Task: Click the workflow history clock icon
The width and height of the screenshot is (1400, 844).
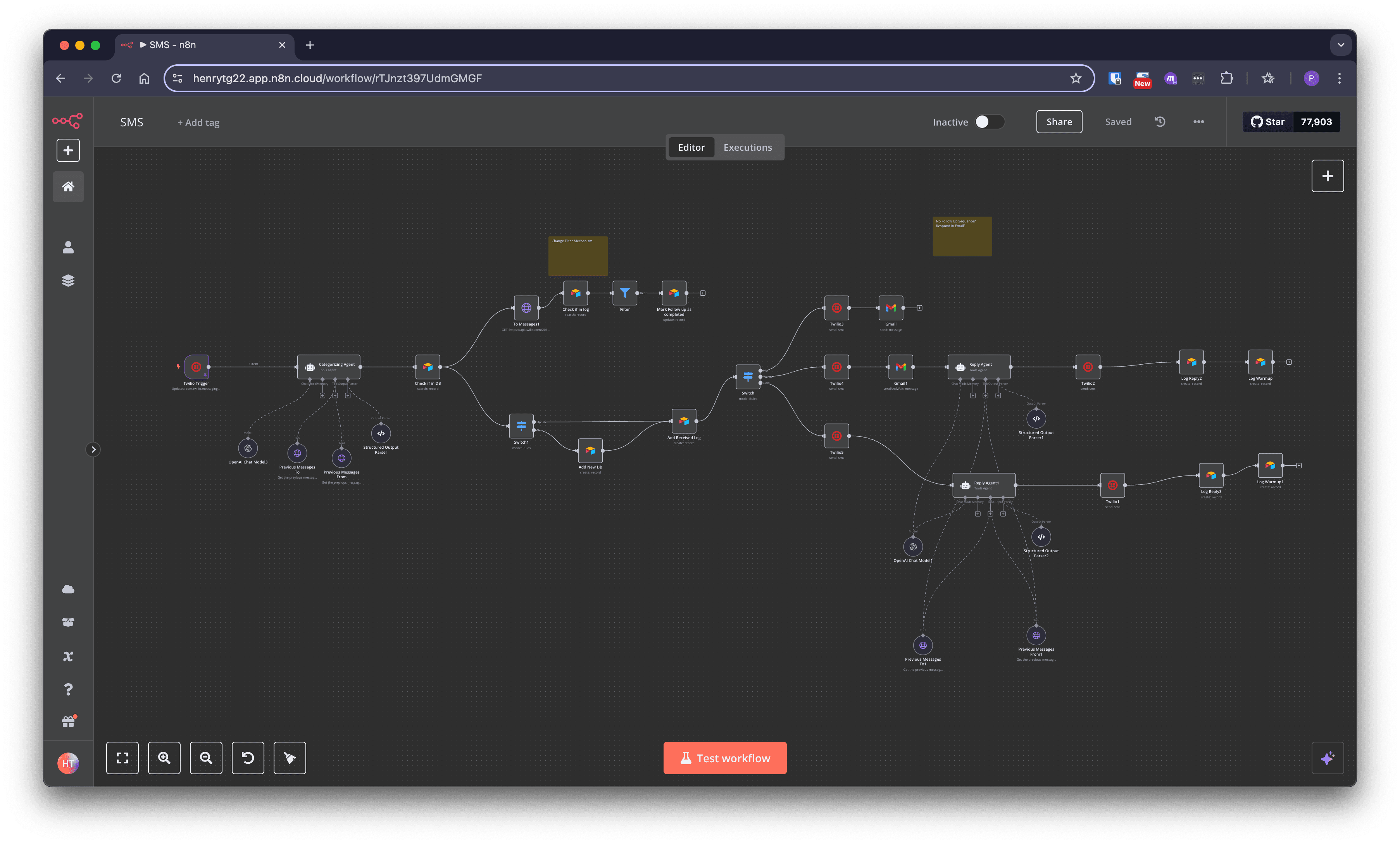Action: pyautogui.click(x=1160, y=122)
